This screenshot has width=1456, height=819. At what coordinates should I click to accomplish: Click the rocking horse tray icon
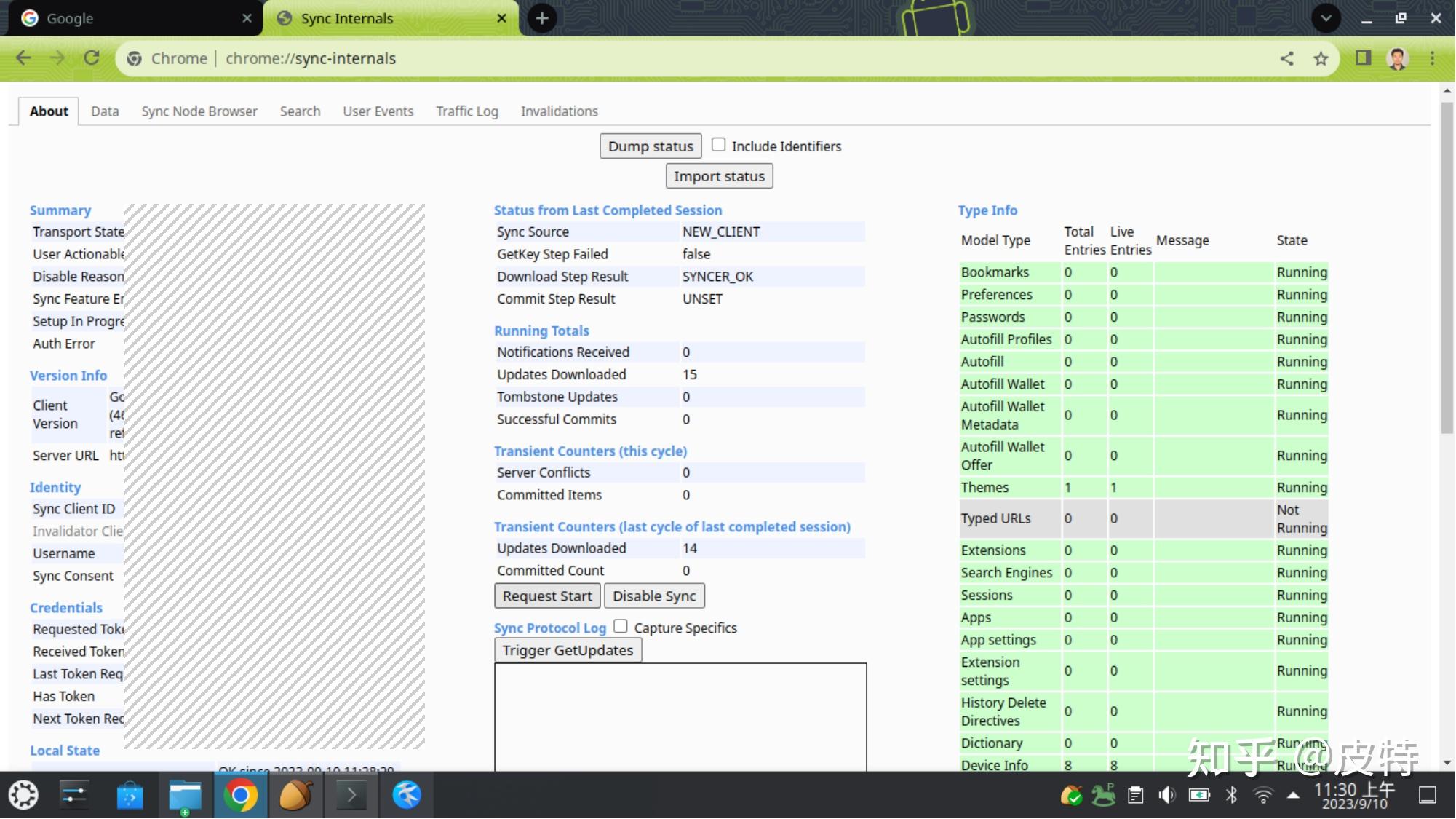pos(1103,795)
